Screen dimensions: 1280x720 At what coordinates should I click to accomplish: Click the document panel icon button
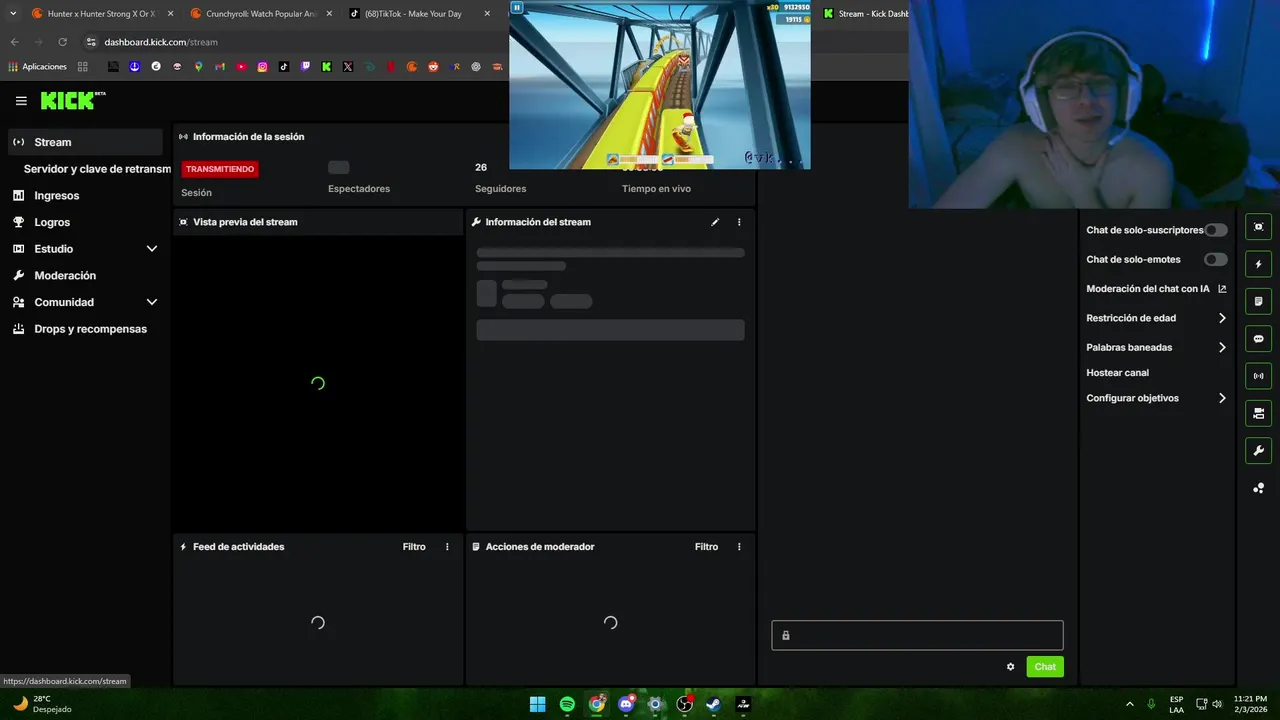(x=1258, y=301)
